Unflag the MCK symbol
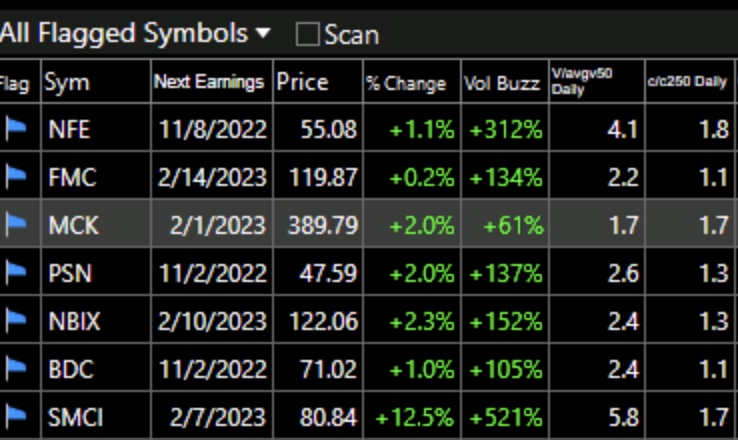738x440 pixels. click(x=16, y=224)
